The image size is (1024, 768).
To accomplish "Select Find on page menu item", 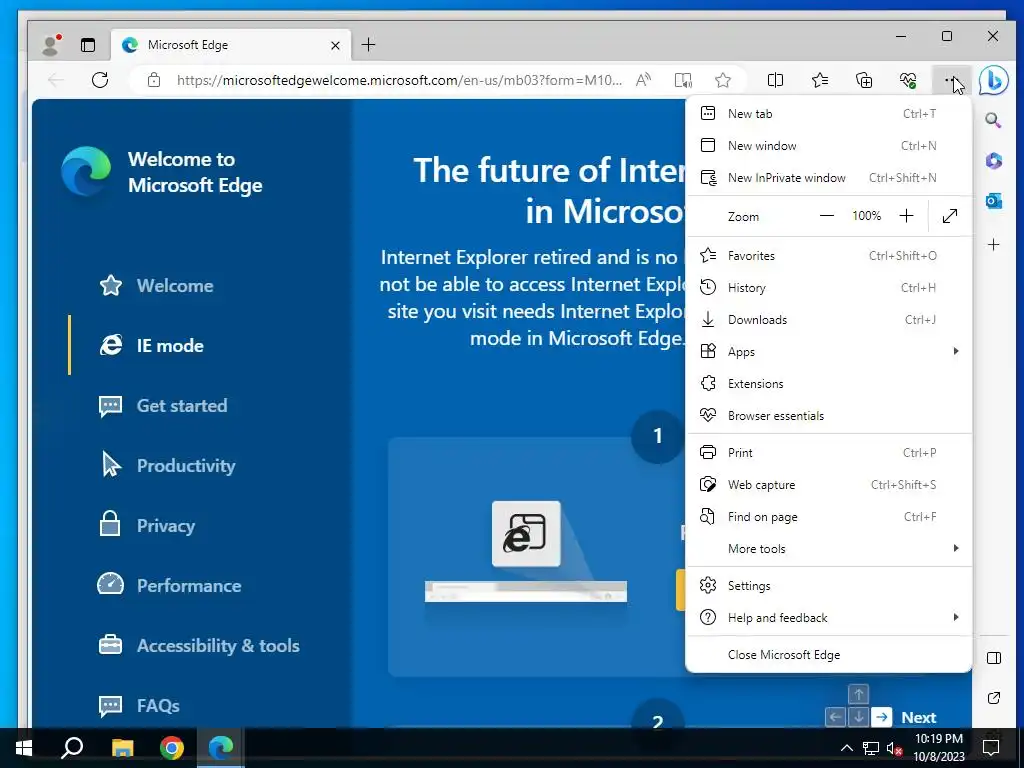I will [x=828, y=517].
